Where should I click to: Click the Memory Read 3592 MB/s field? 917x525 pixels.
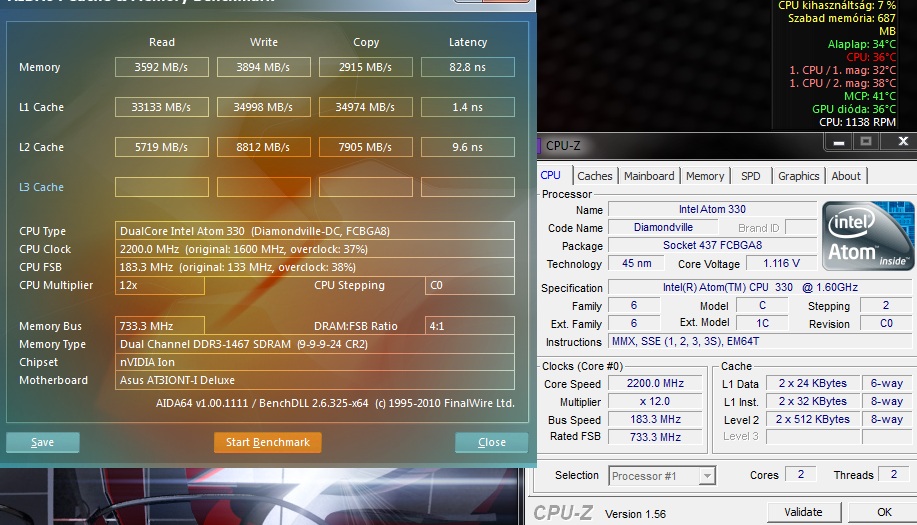(x=161, y=67)
